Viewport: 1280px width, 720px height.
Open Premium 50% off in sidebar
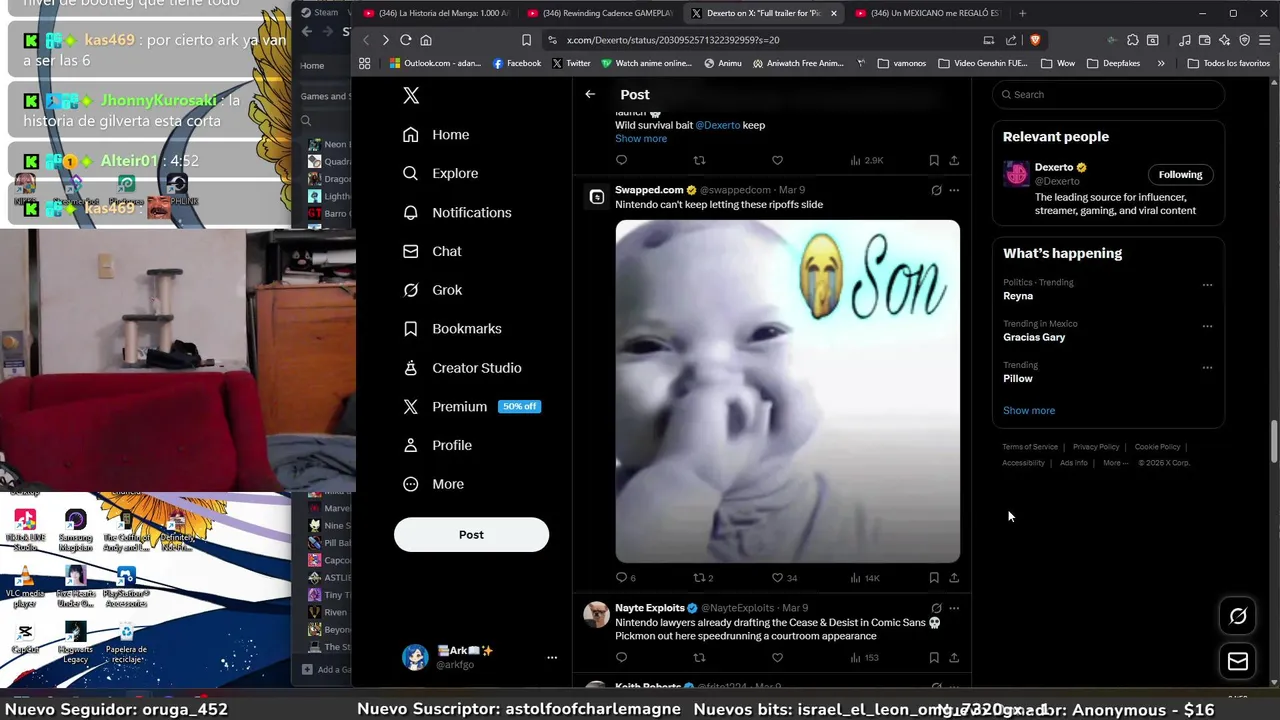[x=471, y=407]
